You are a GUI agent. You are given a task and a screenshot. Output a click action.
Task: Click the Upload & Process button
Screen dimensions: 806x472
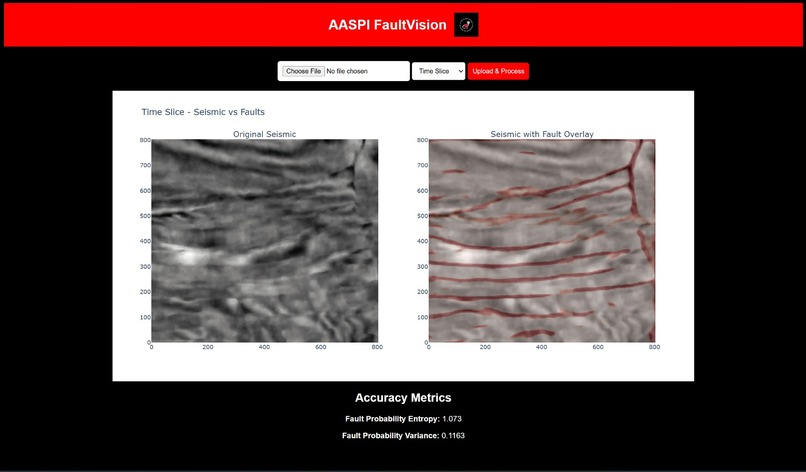[498, 71]
